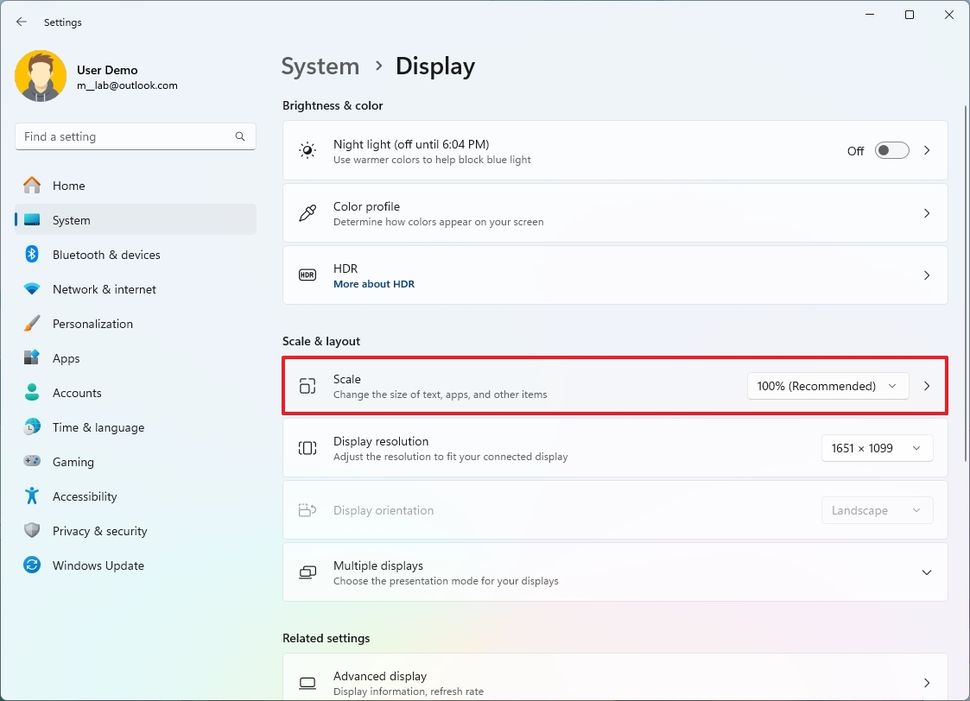Viewport: 970px width, 701px height.
Task: Click the HDR badge icon
Action: 307,274
